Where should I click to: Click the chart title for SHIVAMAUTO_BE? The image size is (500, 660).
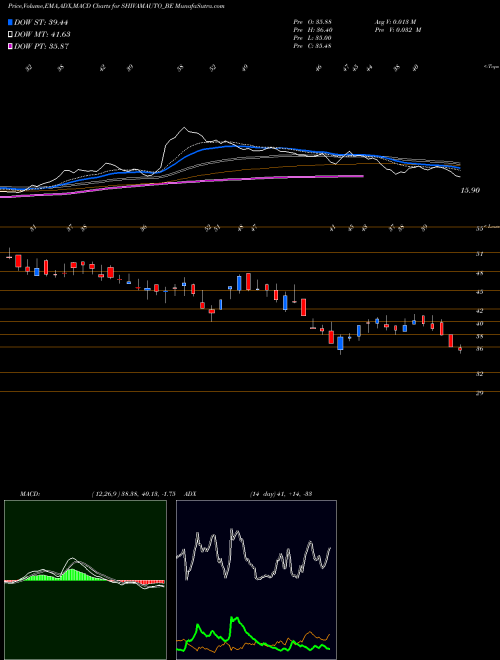pos(116,6)
